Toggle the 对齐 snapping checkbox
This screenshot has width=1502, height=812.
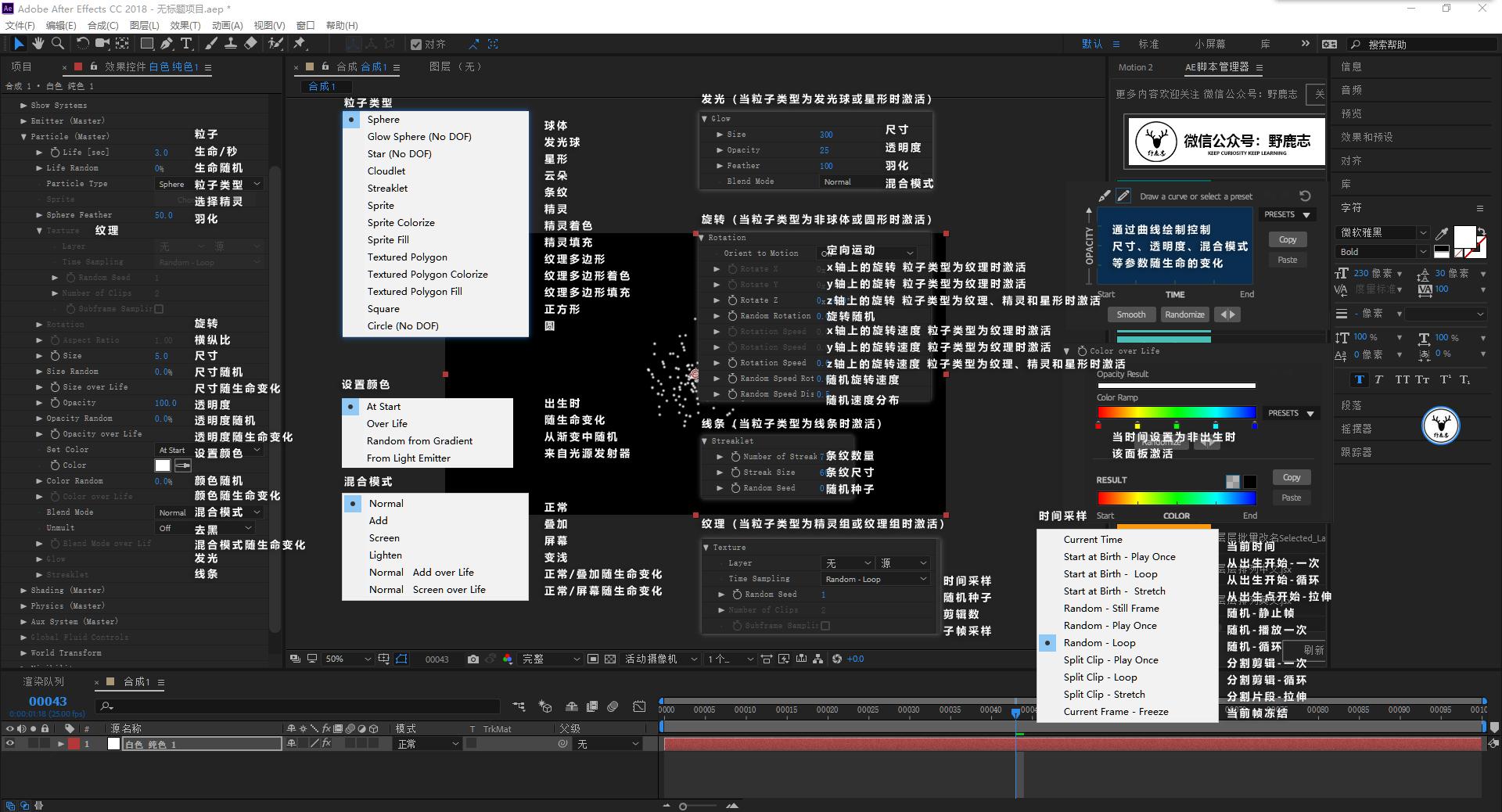coord(417,45)
